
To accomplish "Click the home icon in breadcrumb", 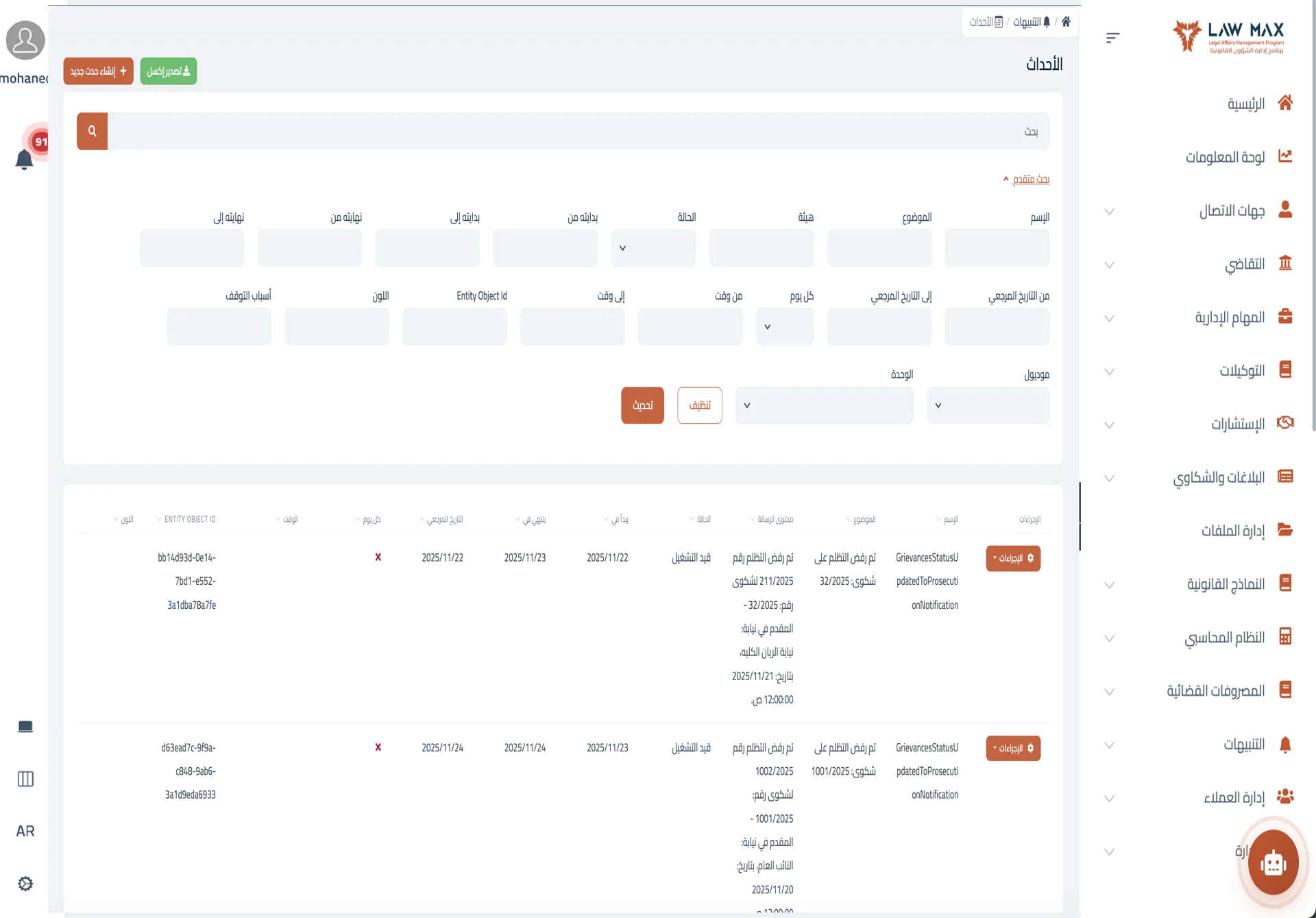I will [x=1066, y=22].
